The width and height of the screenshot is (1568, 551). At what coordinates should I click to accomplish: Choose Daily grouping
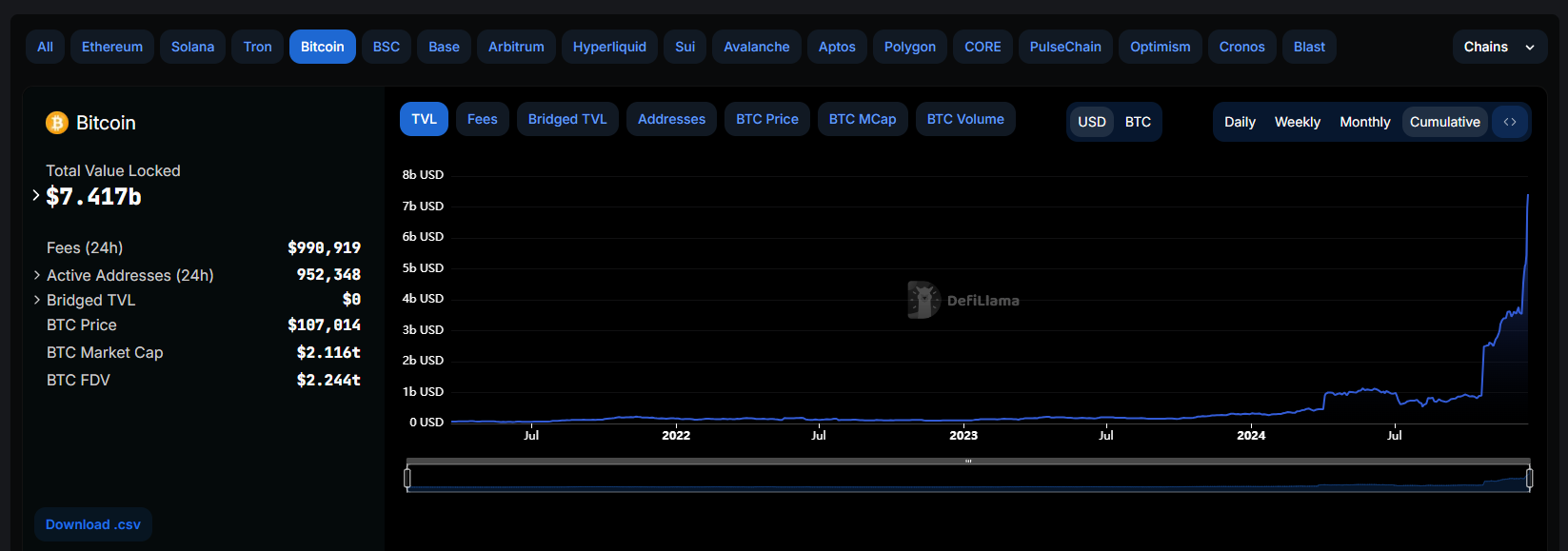1240,122
